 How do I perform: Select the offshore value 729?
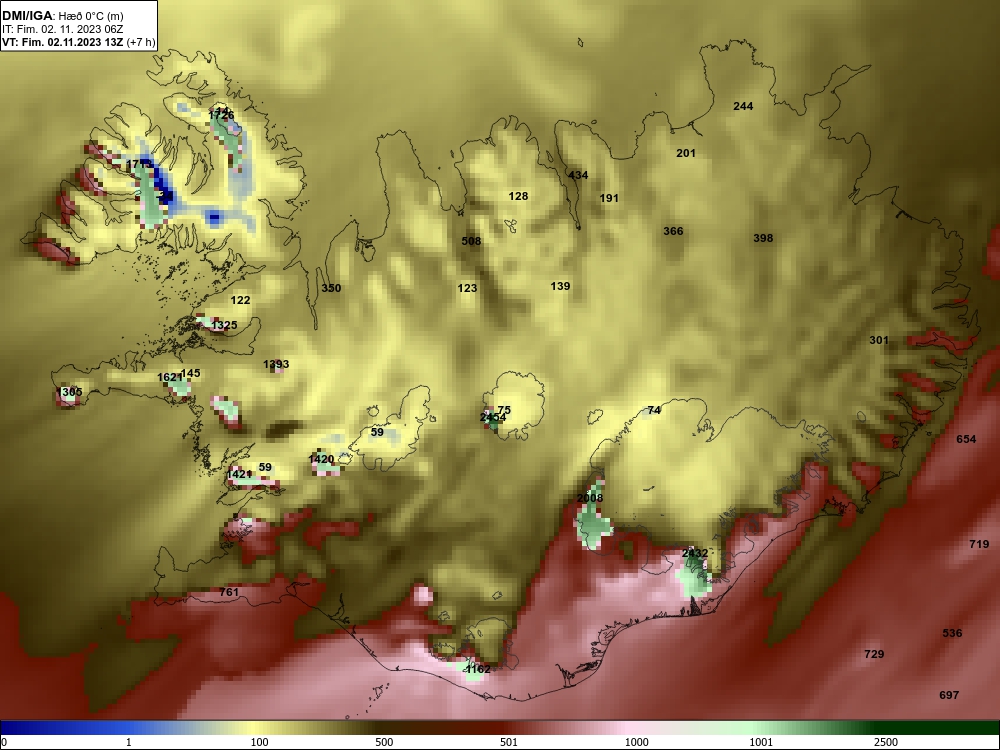tap(874, 654)
